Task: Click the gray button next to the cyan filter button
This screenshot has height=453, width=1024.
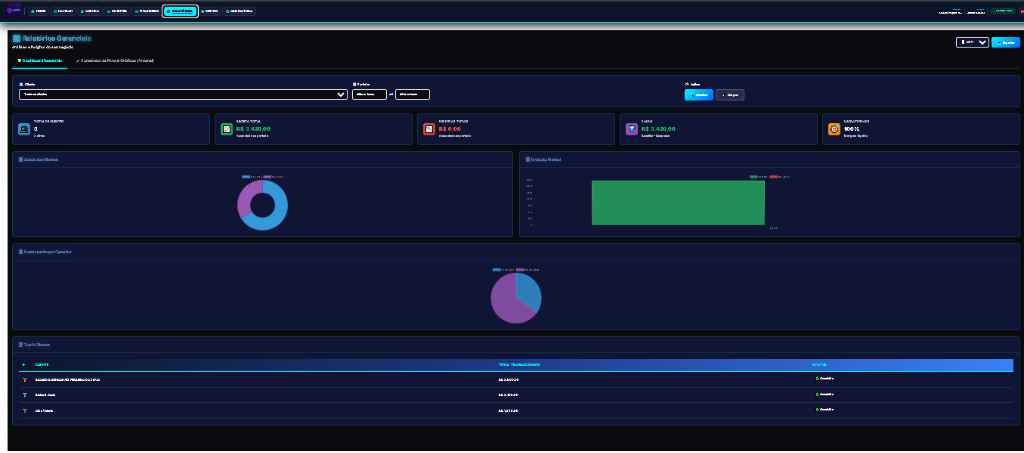Action: pos(730,95)
